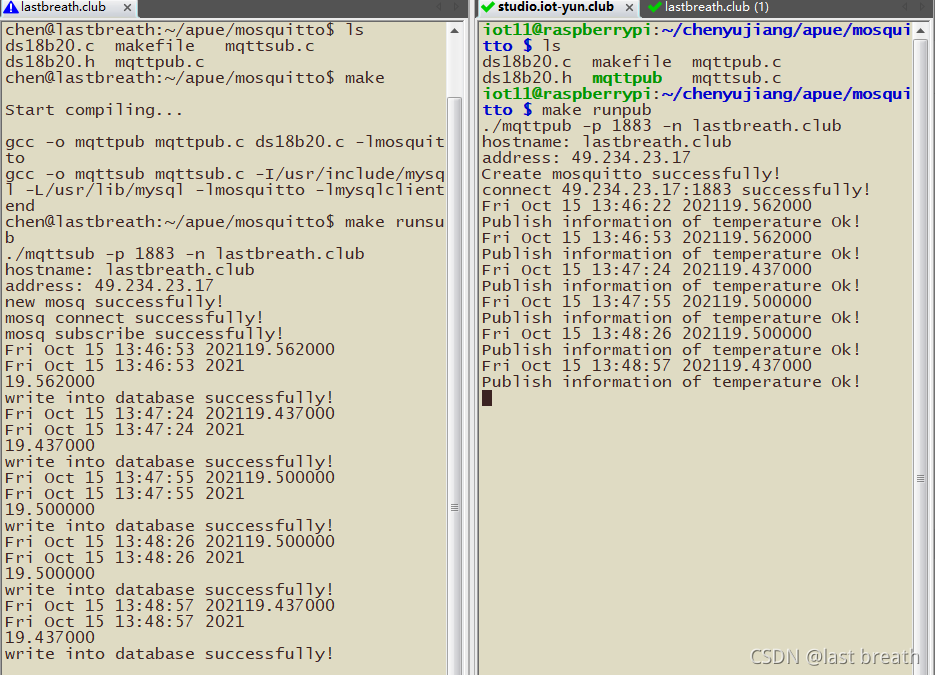Image resolution: width=935 pixels, height=675 pixels.
Task: Click 'Fri Oct 15 13:47:24 2021' line
Action: [125, 430]
